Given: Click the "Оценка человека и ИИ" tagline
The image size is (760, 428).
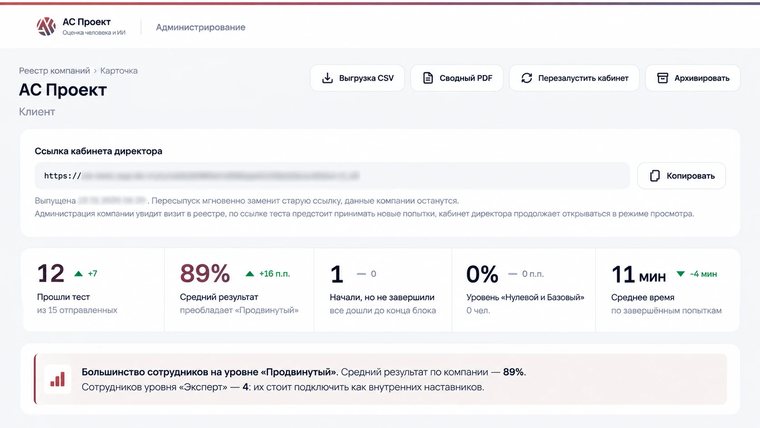Looking at the screenshot, I should [x=94, y=32].
